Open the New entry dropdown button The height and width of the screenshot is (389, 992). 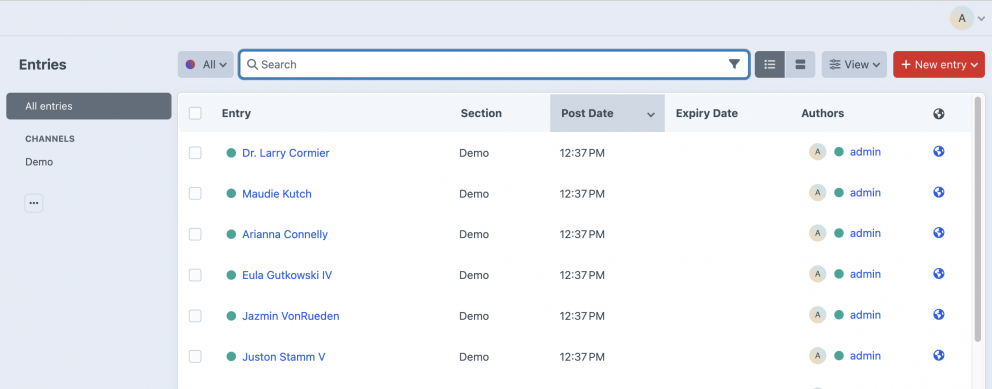pos(939,65)
